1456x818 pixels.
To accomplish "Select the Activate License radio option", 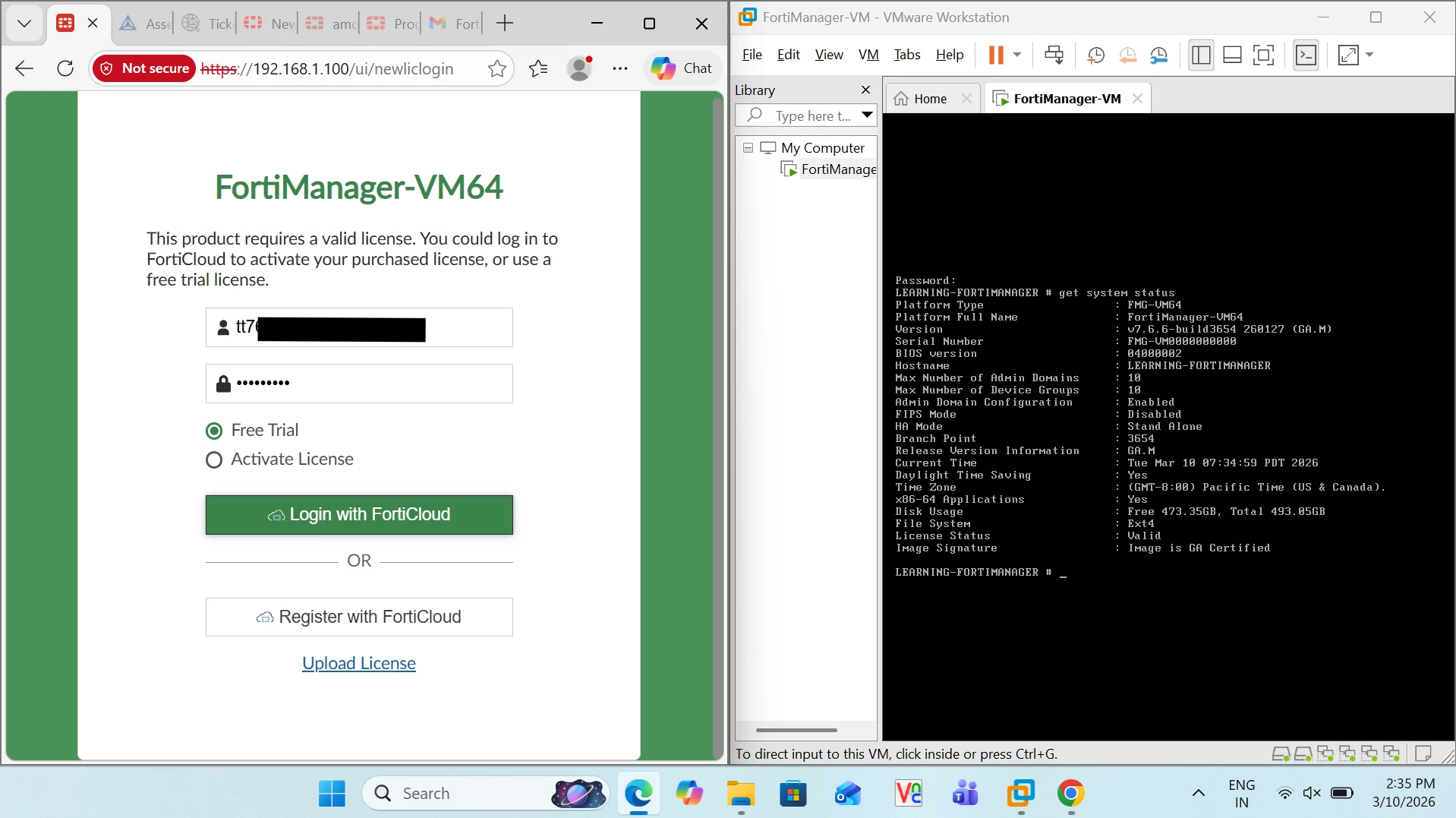I will point(214,460).
